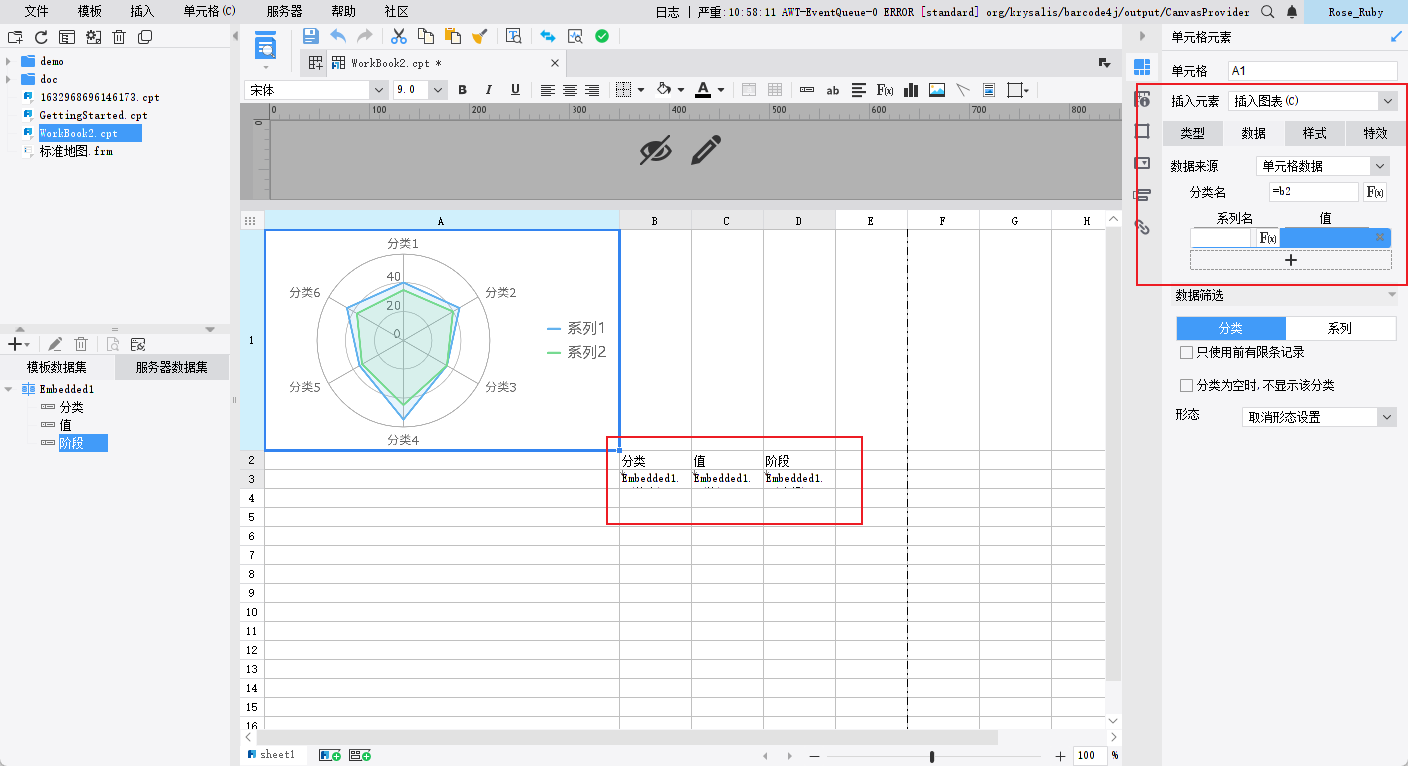
Task: Delete the selected template file
Action: tap(119, 37)
